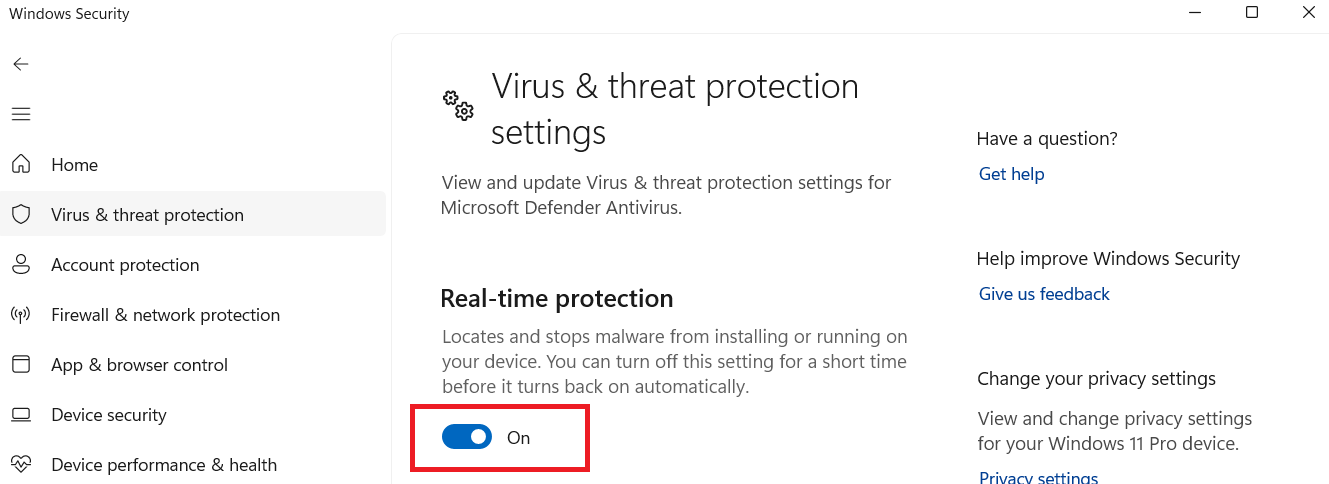This screenshot has height=484, width=1329.
Task: Follow the Privacy settings link
Action: click(1038, 478)
